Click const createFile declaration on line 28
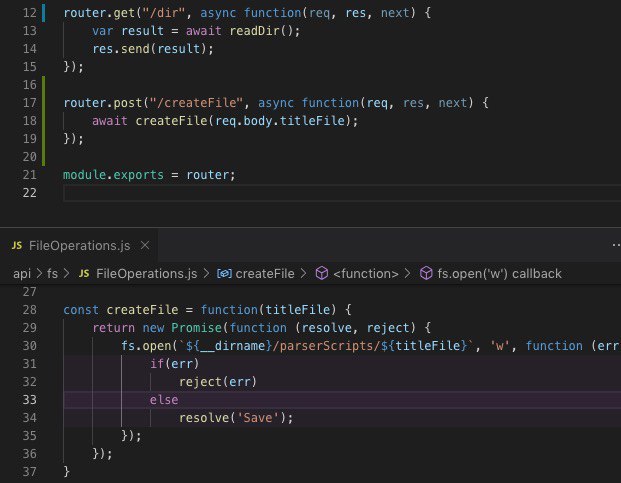The height and width of the screenshot is (483, 621). [x=121, y=310]
